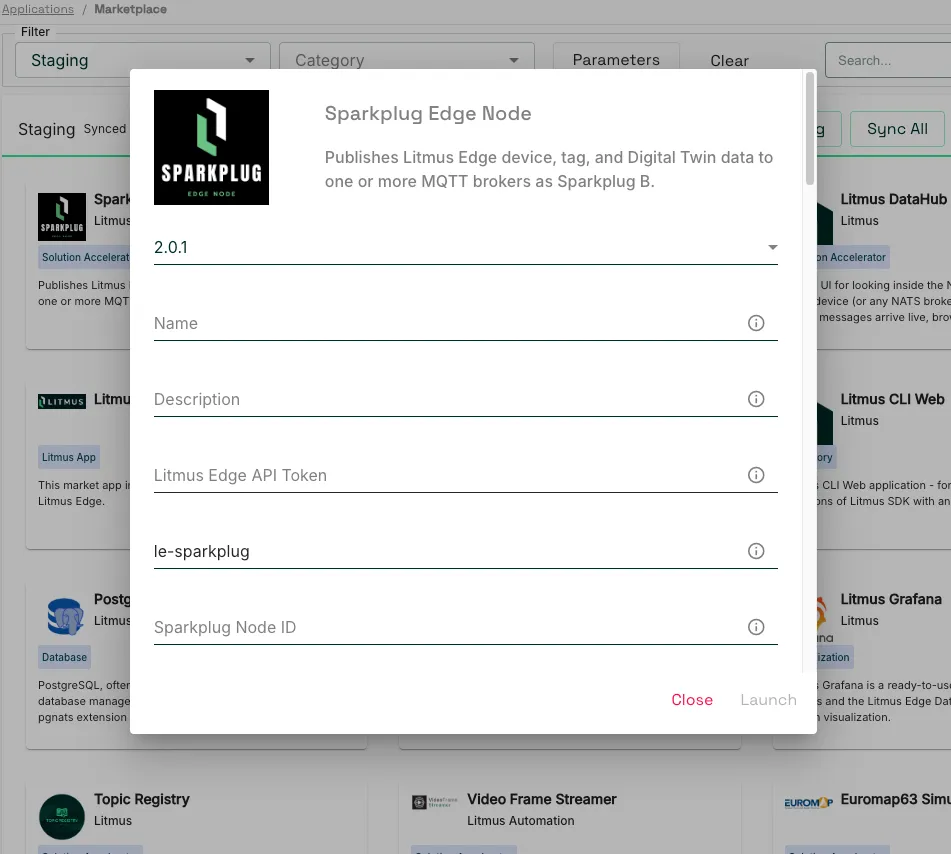Open the Category filter dropdown
951x854 pixels.
click(x=406, y=60)
